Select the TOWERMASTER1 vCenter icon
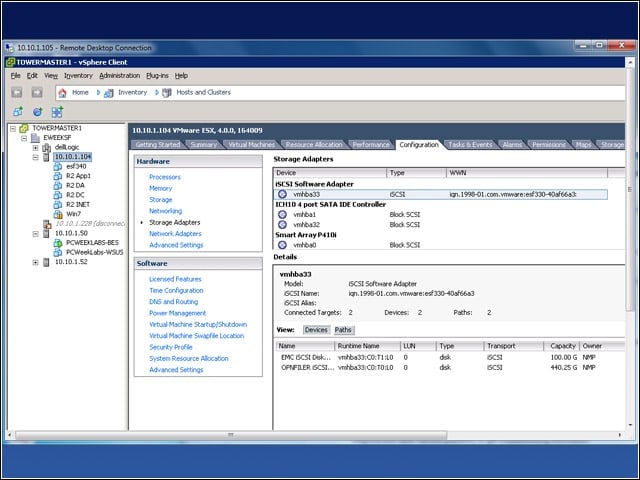The width and height of the screenshot is (640, 480). point(24,128)
